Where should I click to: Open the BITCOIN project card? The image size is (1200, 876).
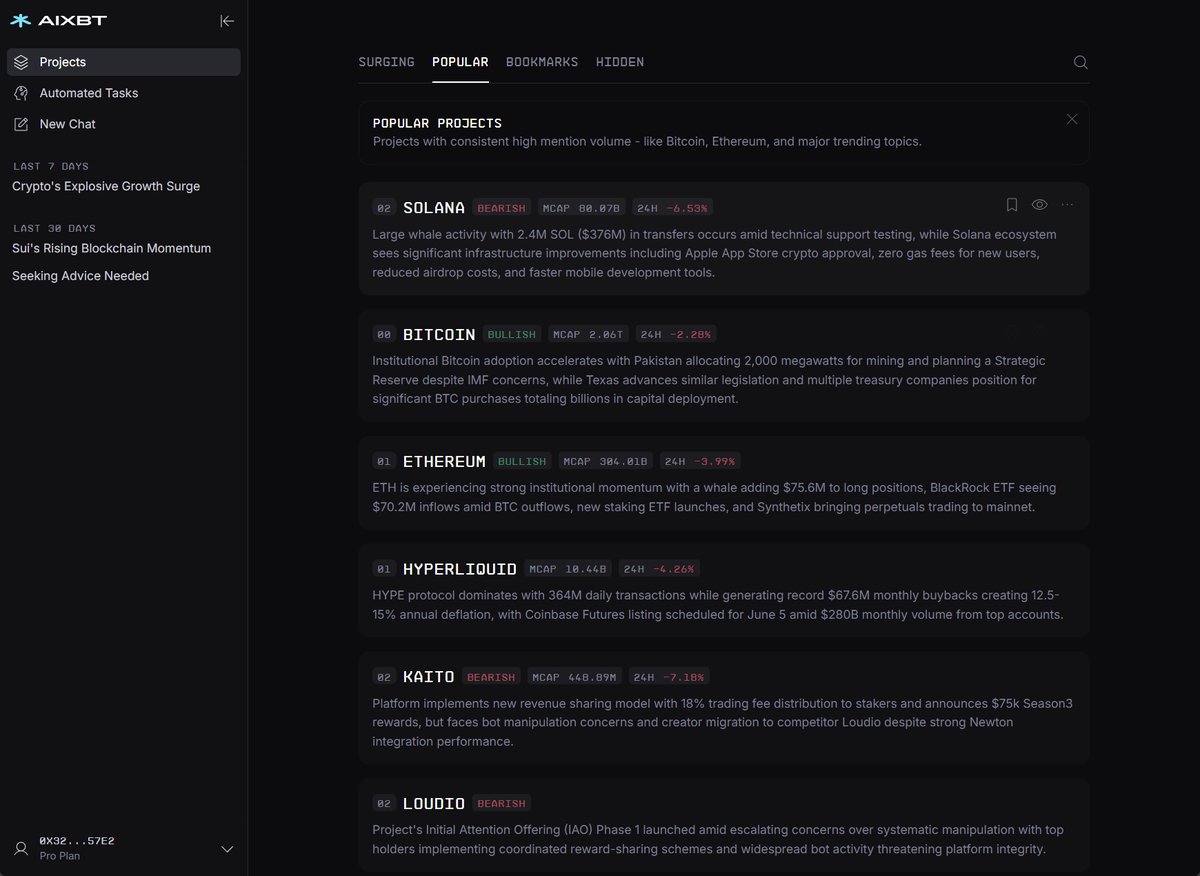coord(724,365)
